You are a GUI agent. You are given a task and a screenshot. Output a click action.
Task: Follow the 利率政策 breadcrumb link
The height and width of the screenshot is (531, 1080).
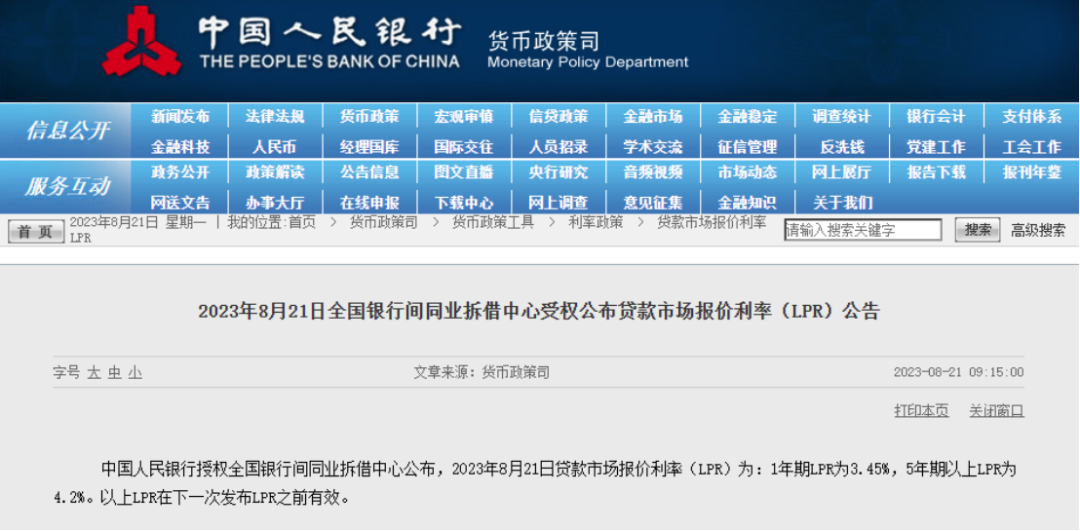[595, 222]
